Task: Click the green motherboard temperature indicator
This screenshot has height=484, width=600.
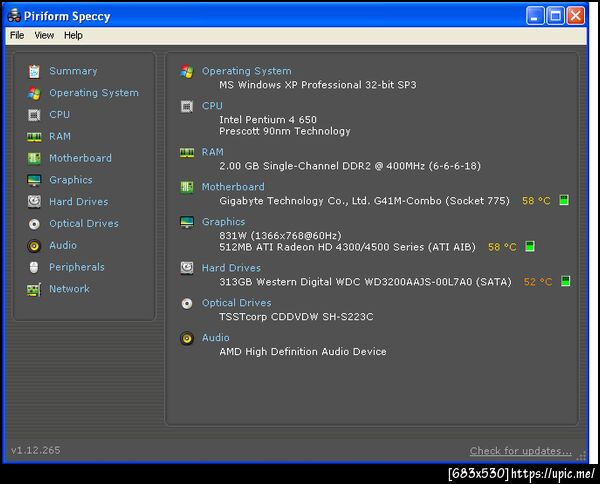Action: tap(564, 200)
